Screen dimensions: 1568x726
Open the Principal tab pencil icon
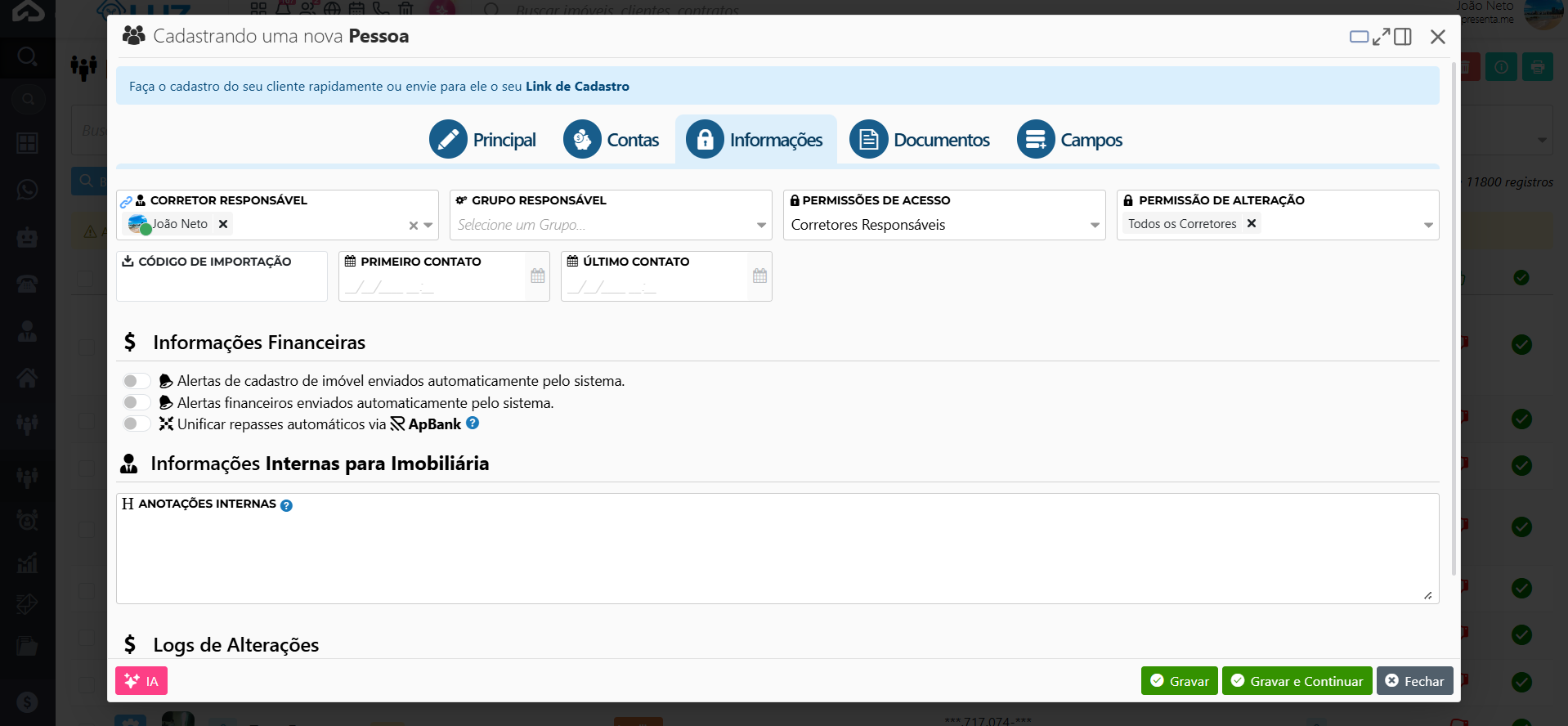[x=448, y=140]
